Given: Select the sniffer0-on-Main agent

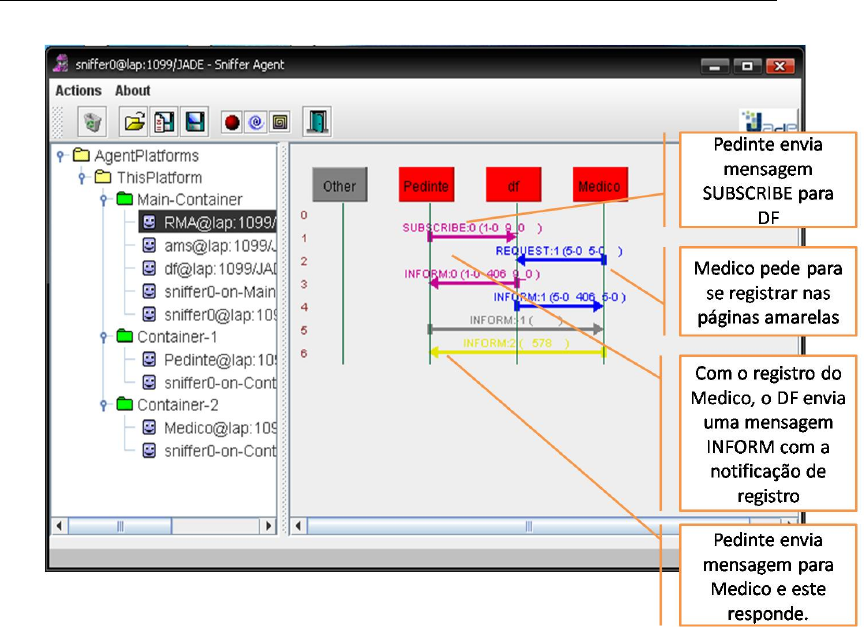Looking at the screenshot, I should click(209, 291).
